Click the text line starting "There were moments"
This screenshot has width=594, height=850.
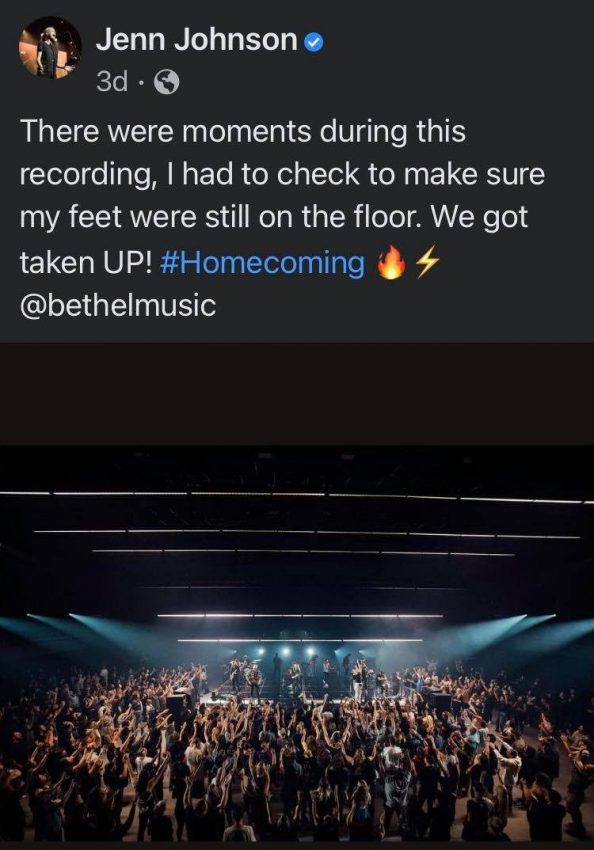[243, 132]
